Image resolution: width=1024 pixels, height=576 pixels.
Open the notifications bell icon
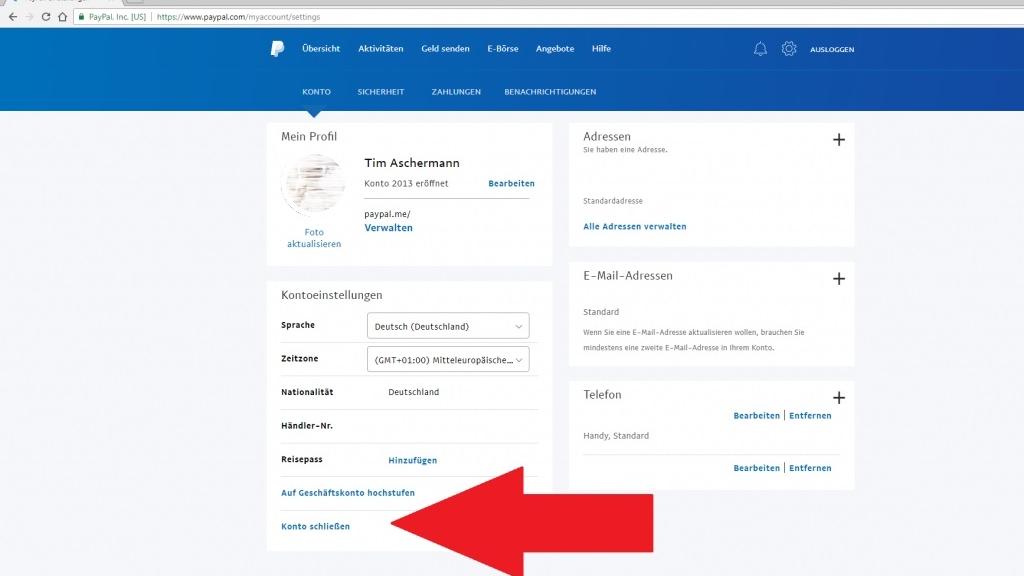pyautogui.click(x=760, y=48)
